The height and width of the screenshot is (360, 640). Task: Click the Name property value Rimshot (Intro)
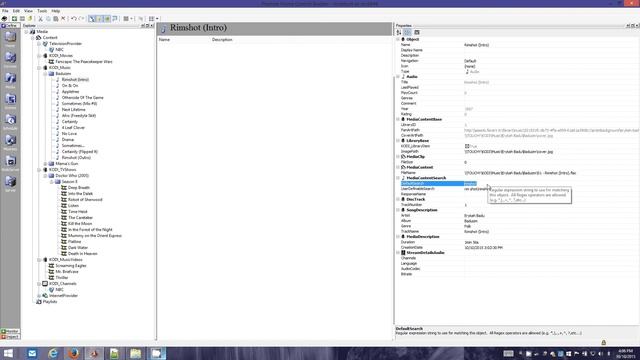[476, 45]
